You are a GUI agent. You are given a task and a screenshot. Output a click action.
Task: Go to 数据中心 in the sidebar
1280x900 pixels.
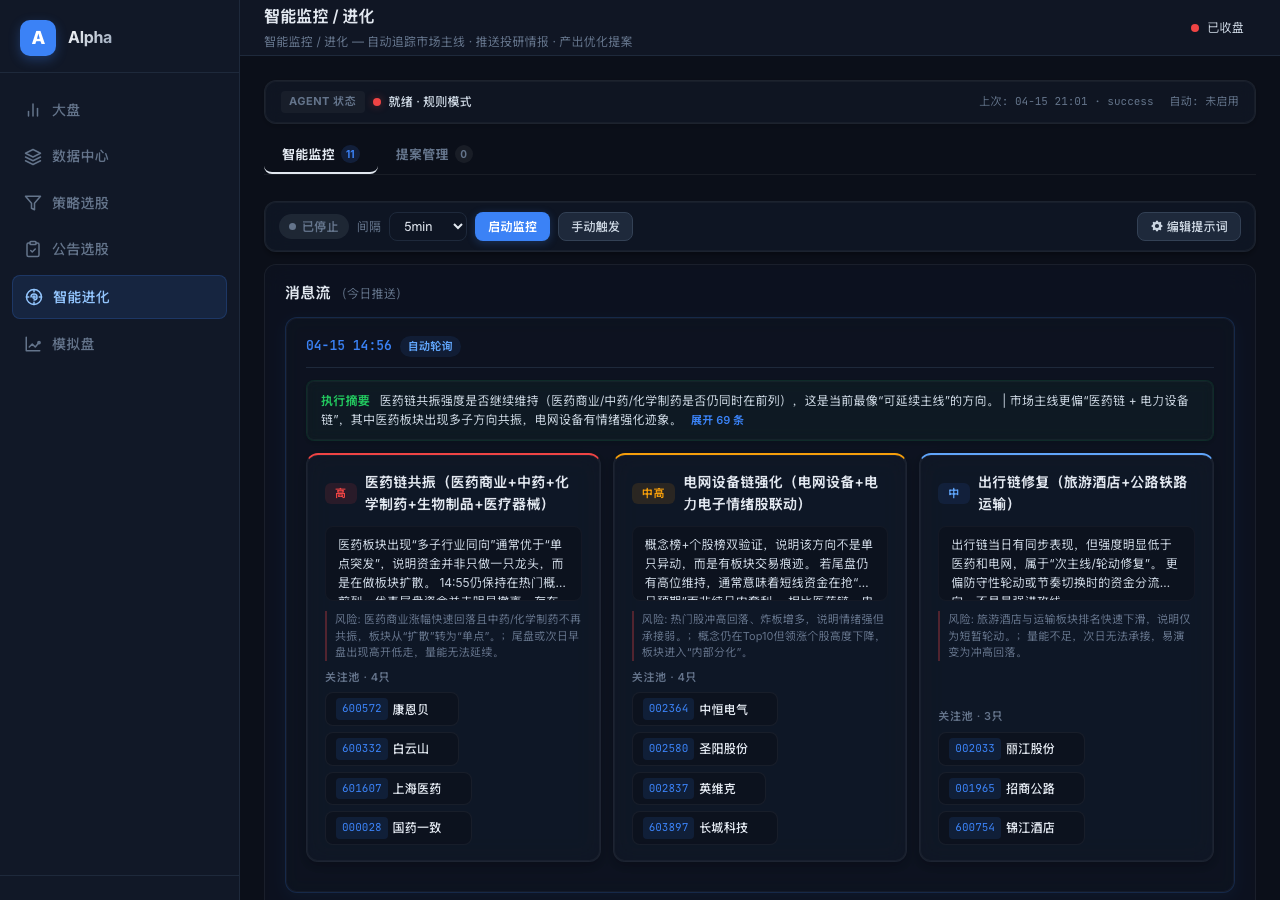[x=119, y=156]
